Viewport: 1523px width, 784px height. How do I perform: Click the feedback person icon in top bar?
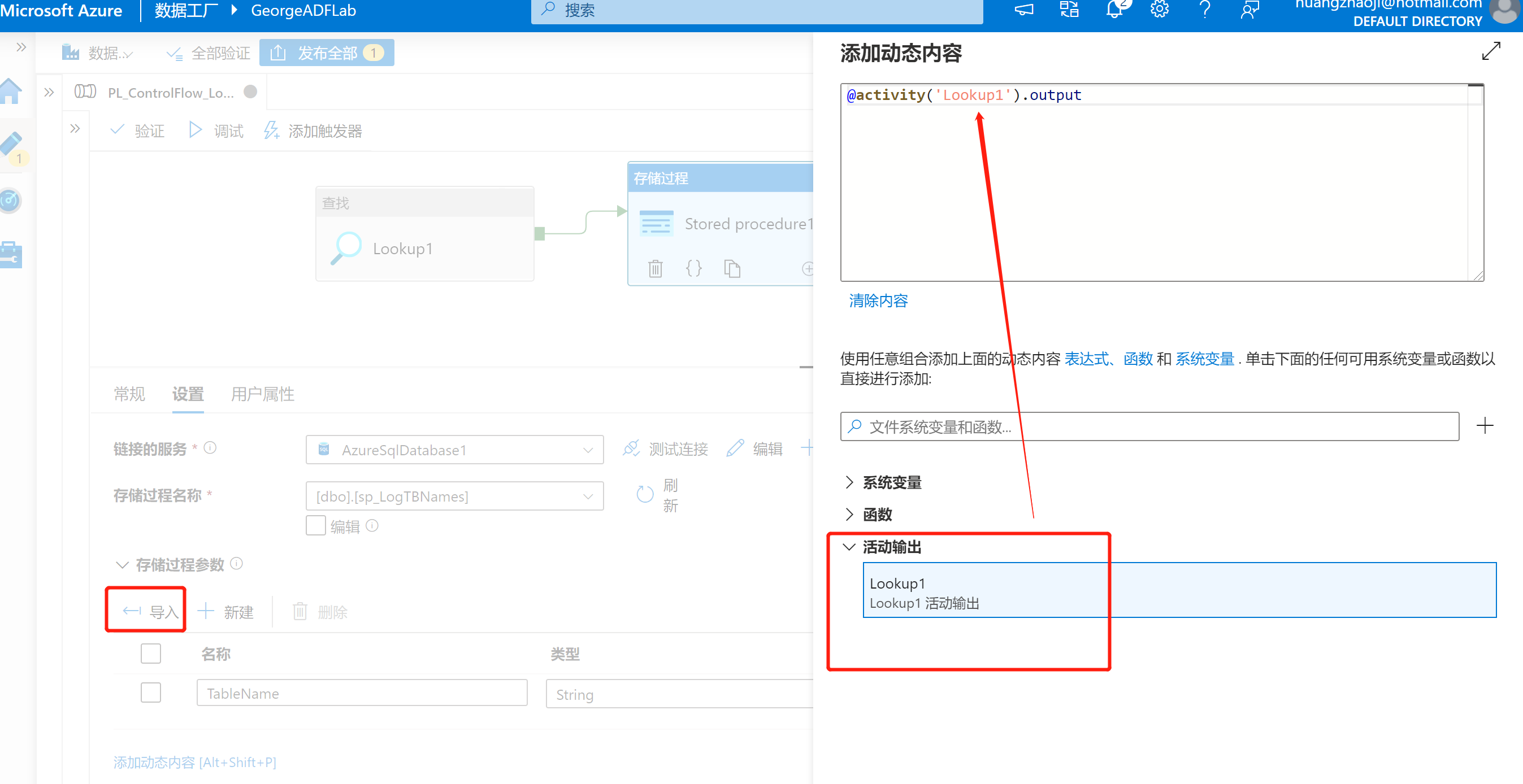coord(1250,10)
